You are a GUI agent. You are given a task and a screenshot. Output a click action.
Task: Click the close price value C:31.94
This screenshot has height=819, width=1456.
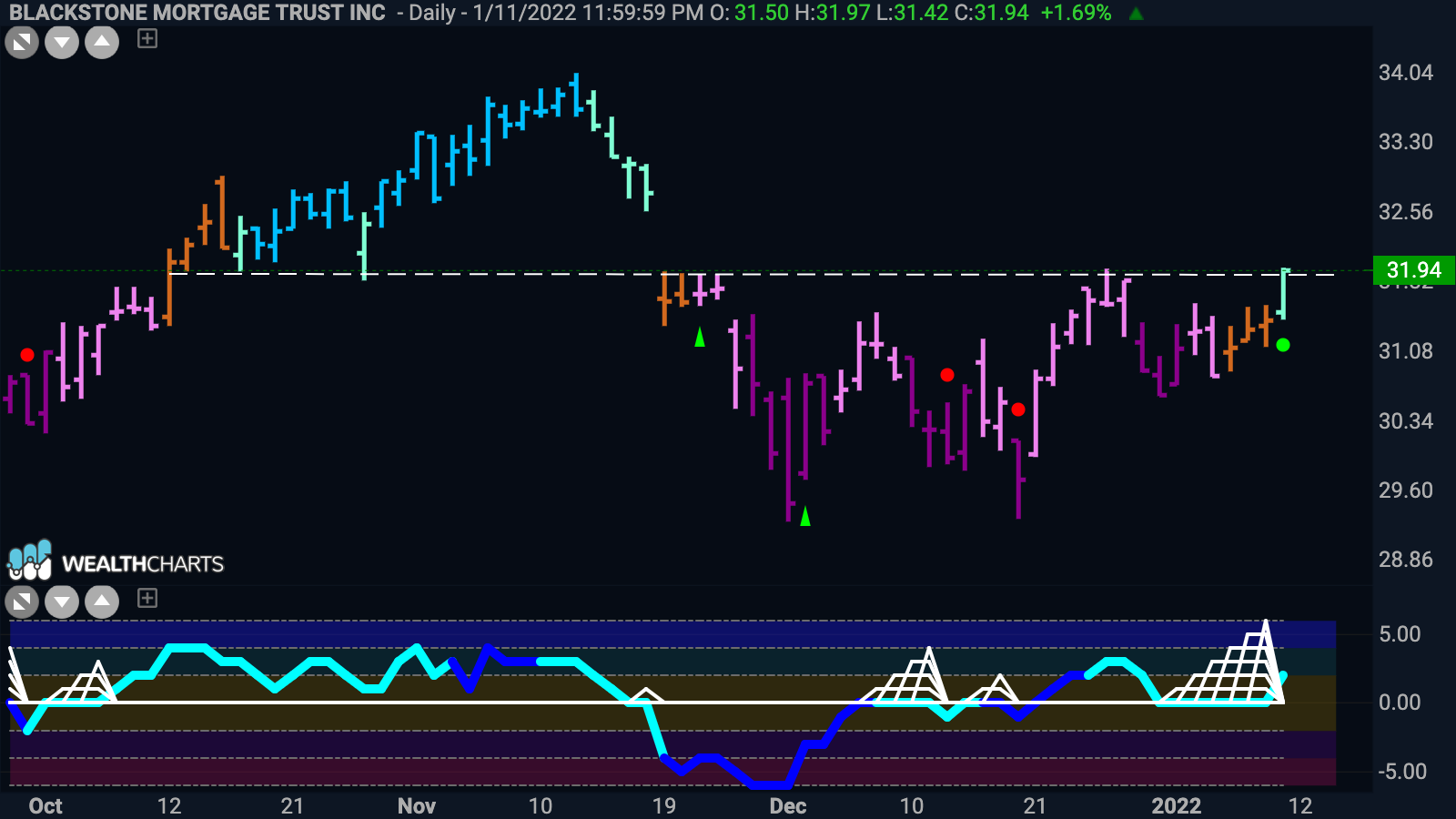[991, 13]
